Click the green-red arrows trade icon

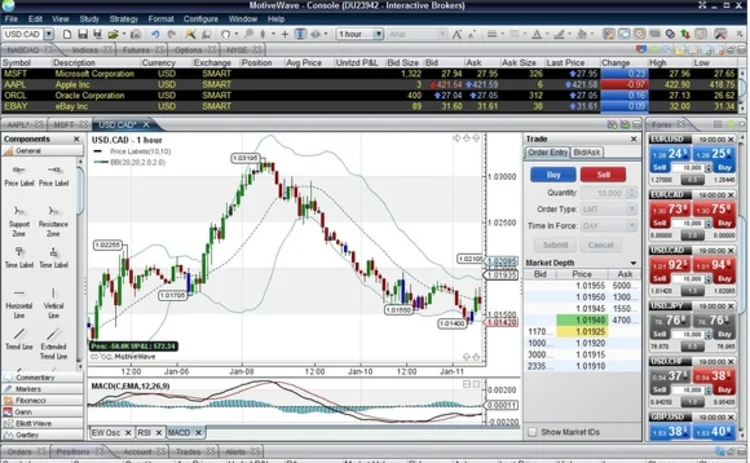(x=685, y=34)
